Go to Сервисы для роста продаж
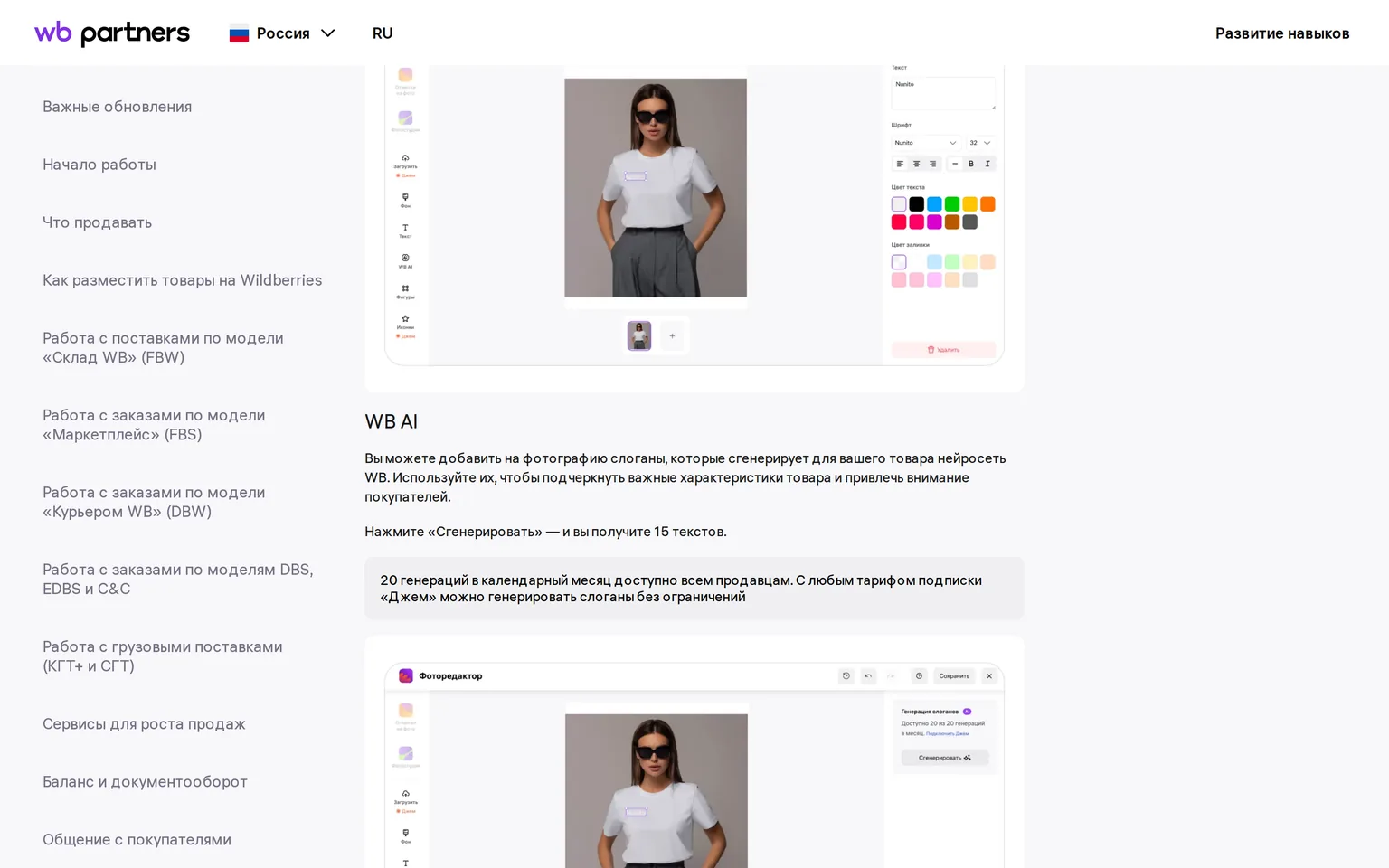1389x868 pixels. pos(144,724)
